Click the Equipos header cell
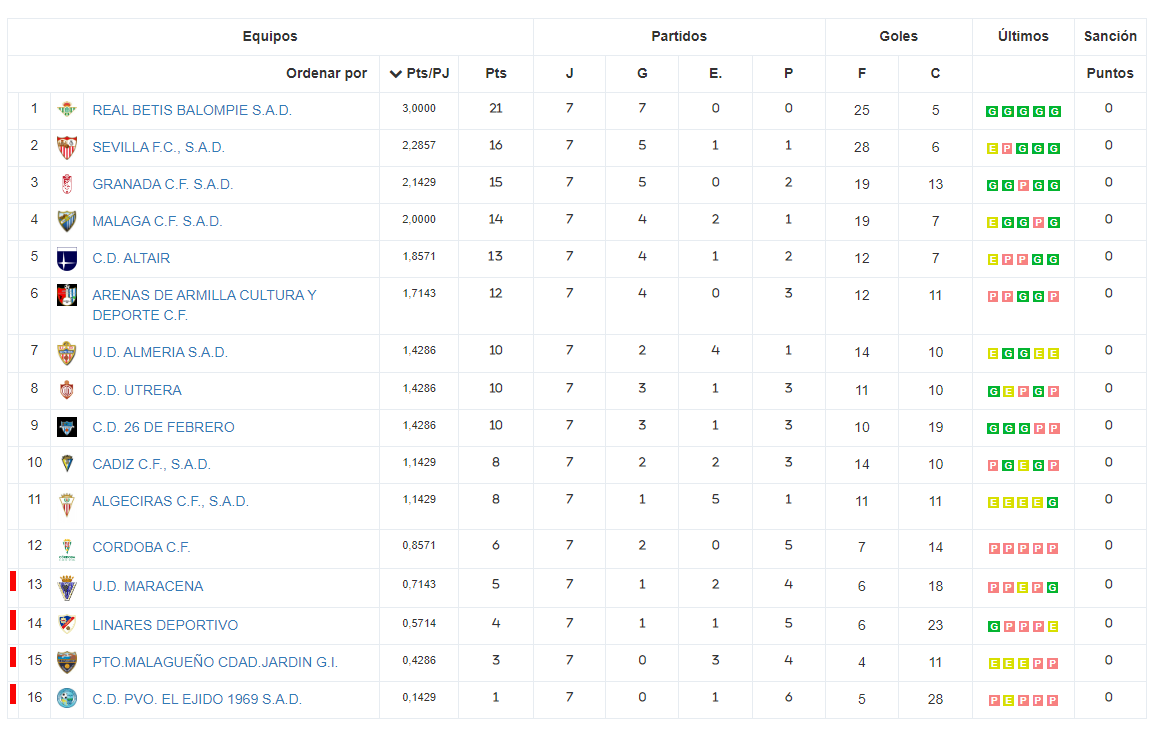1160x729 pixels. (x=270, y=36)
